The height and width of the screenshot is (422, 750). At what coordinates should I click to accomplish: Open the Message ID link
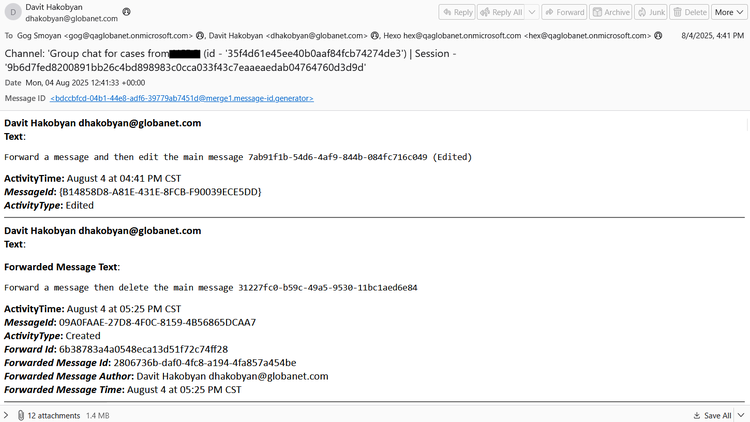tap(182, 99)
